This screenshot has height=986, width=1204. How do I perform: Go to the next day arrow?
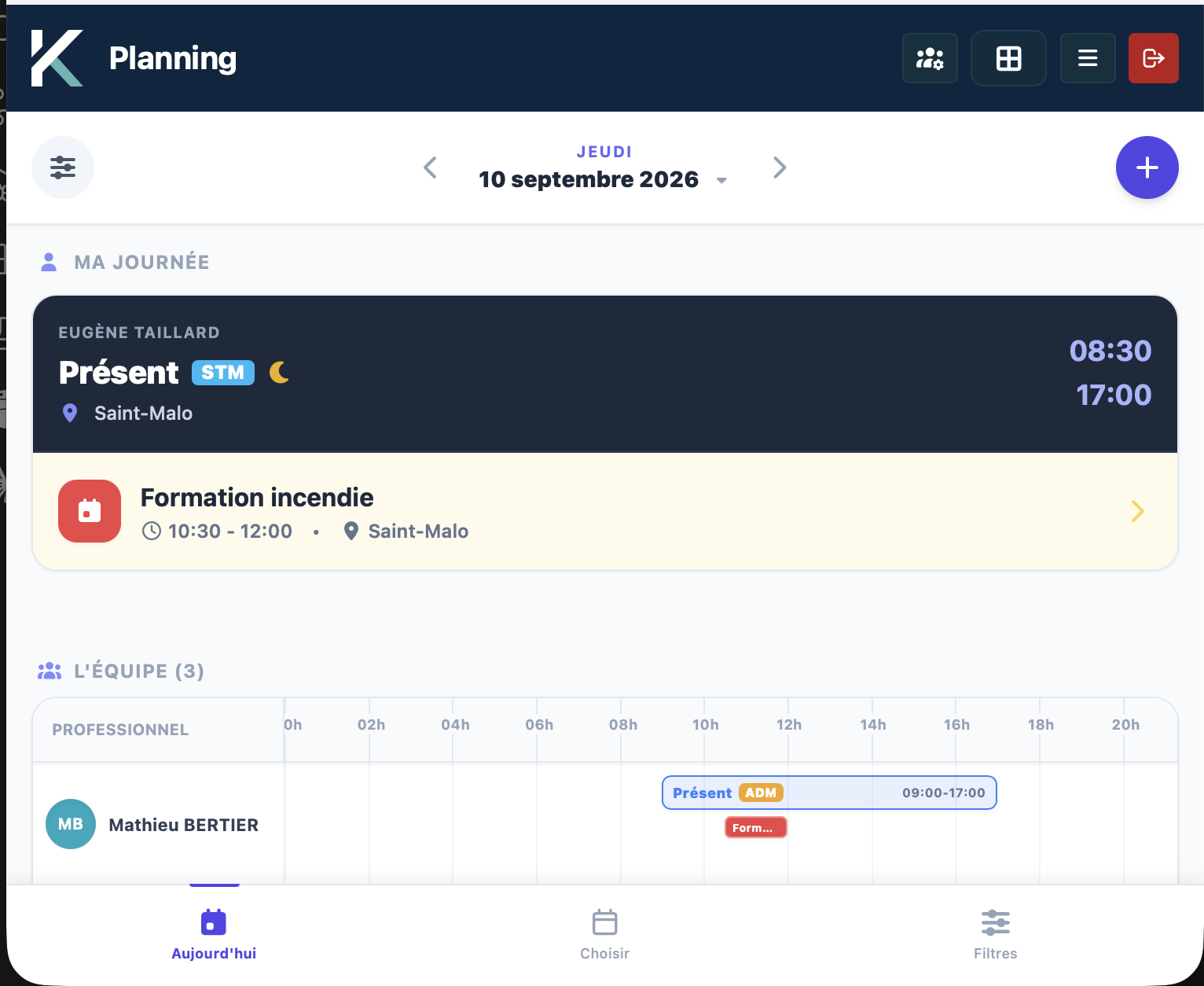(x=780, y=167)
